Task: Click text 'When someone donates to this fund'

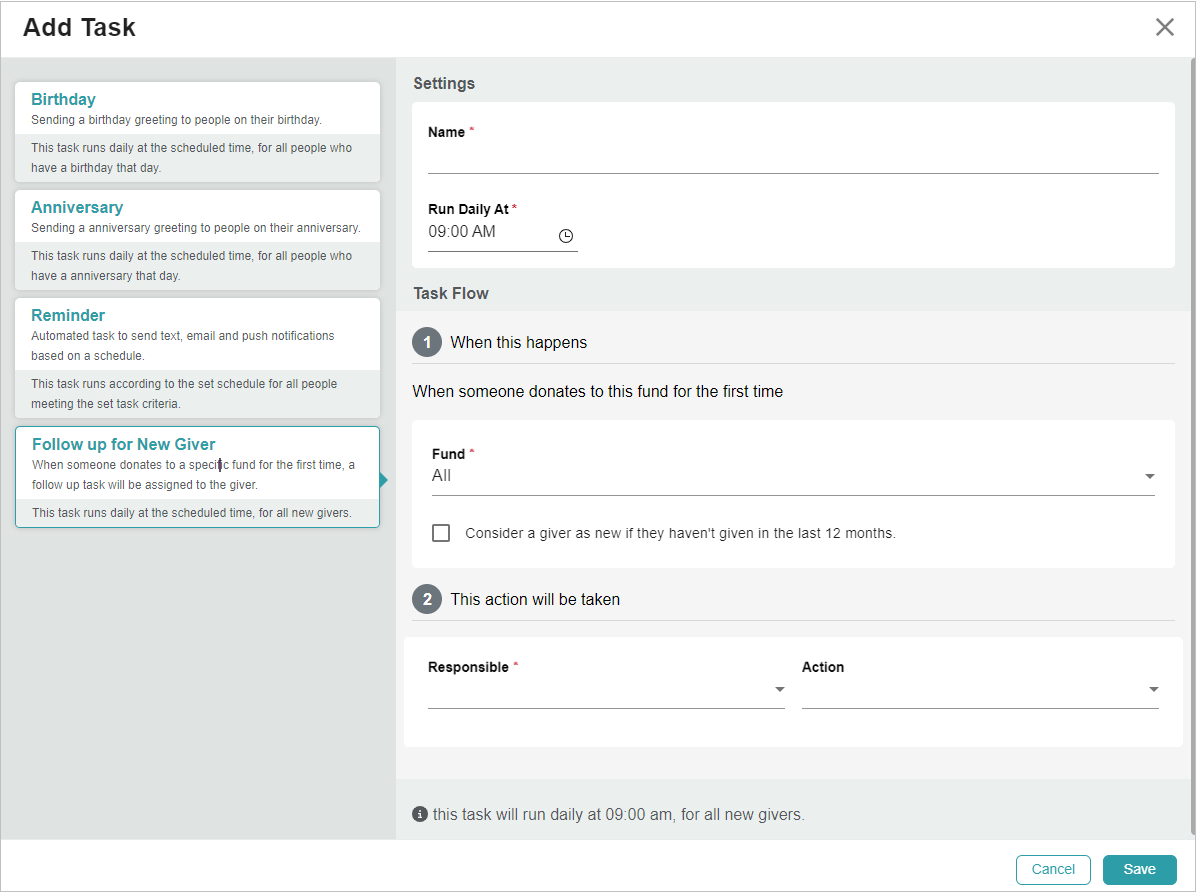Action: click(597, 391)
